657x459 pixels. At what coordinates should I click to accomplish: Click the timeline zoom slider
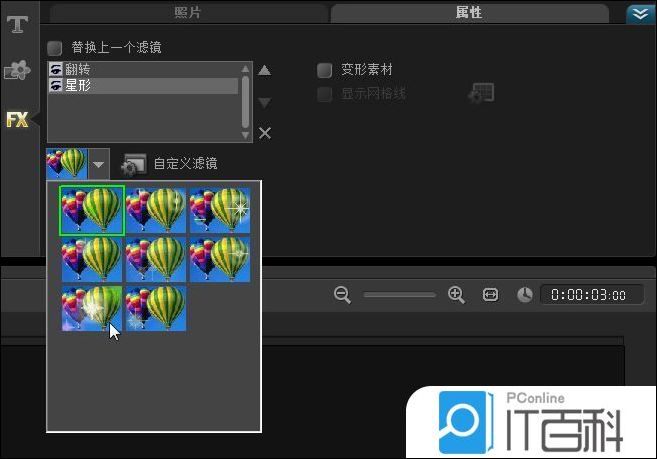(x=399, y=295)
